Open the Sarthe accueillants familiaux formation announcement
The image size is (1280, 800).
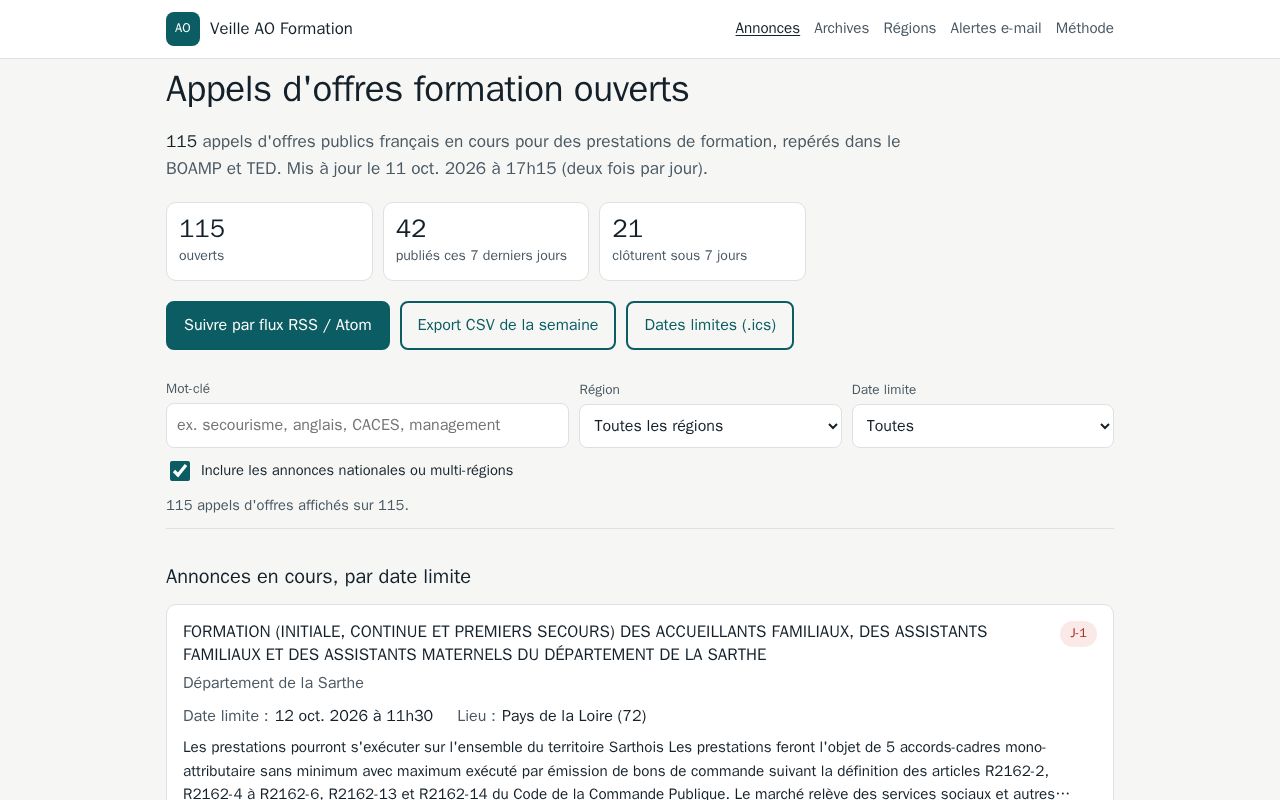(x=585, y=643)
